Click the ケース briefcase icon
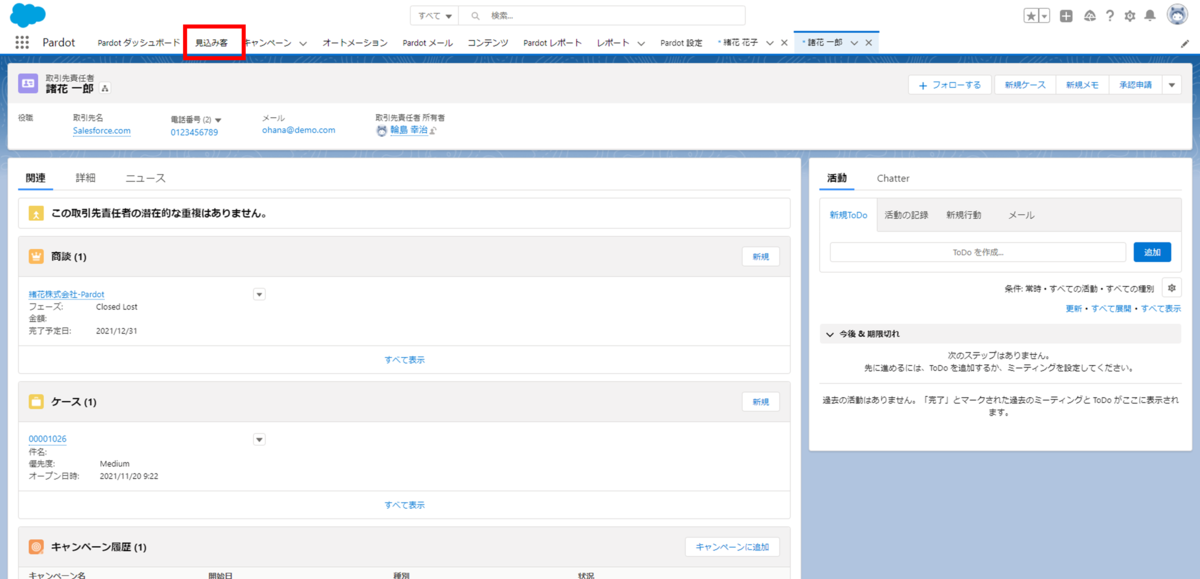The image size is (1200, 579). (36, 402)
